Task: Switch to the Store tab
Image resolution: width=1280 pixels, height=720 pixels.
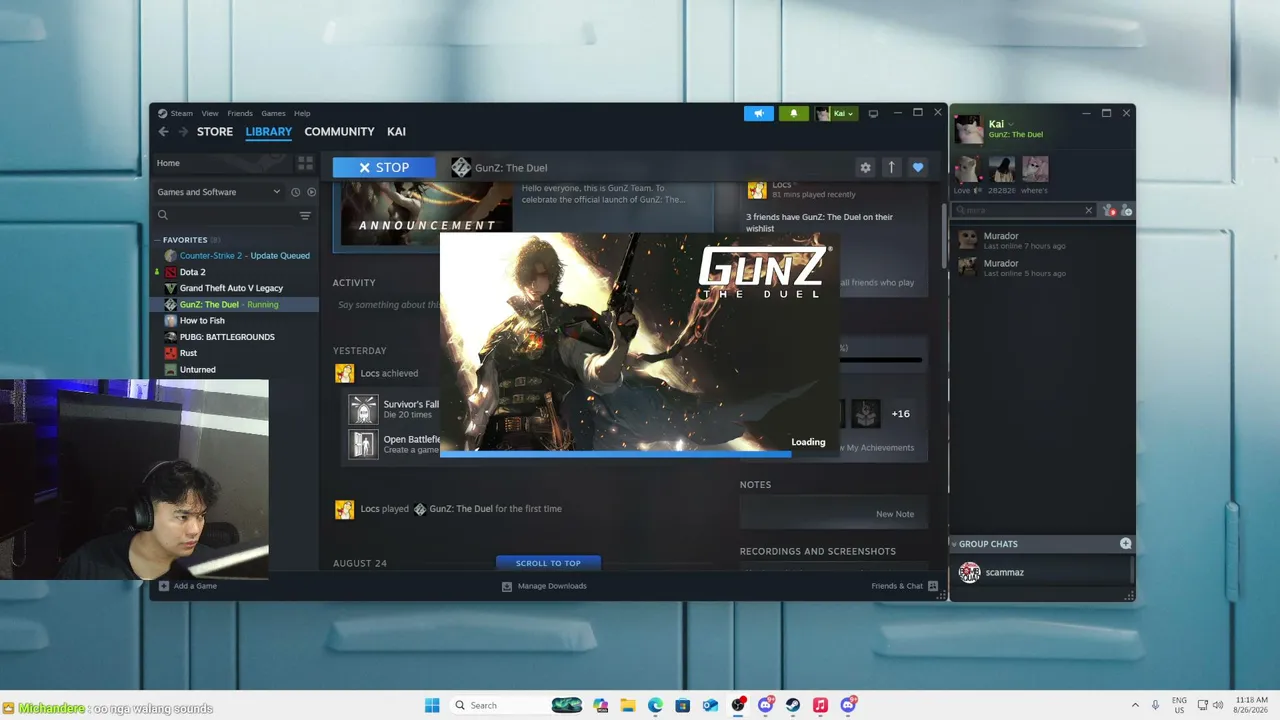Action: click(215, 132)
